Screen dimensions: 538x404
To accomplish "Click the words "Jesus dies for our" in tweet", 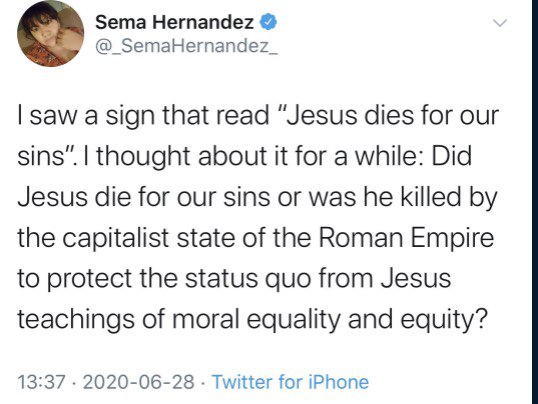I will (390, 115).
